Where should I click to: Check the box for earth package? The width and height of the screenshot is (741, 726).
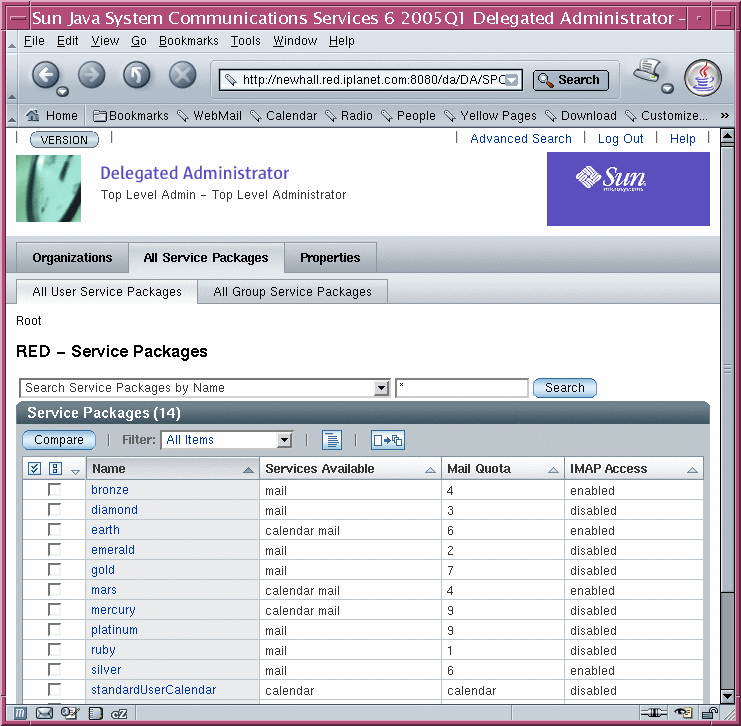click(54, 529)
